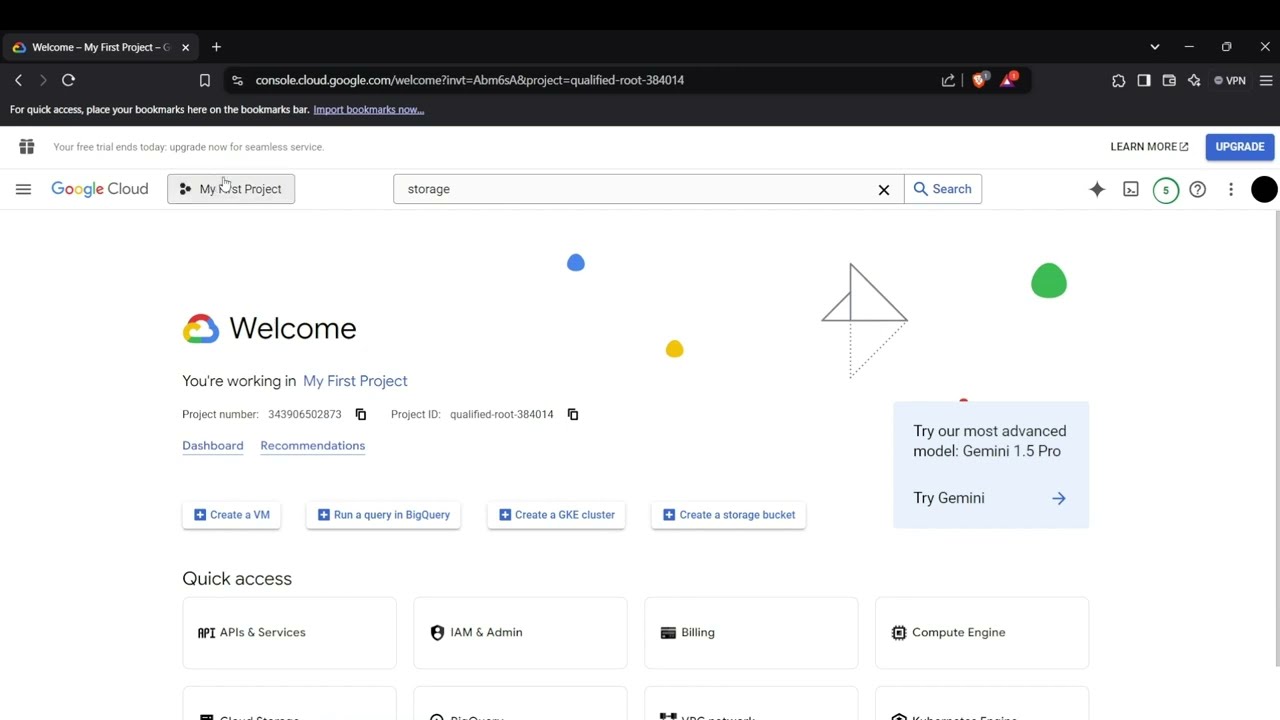Open Gemini AI assistant sparkle icon
Image resolution: width=1280 pixels, height=720 pixels.
tap(1097, 189)
